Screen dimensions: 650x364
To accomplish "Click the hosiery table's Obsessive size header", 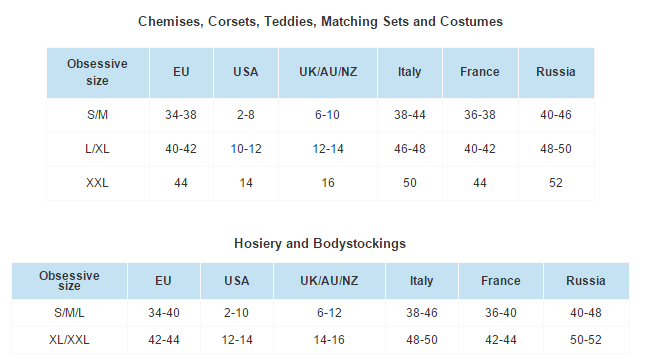I will (x=69, y=281).
